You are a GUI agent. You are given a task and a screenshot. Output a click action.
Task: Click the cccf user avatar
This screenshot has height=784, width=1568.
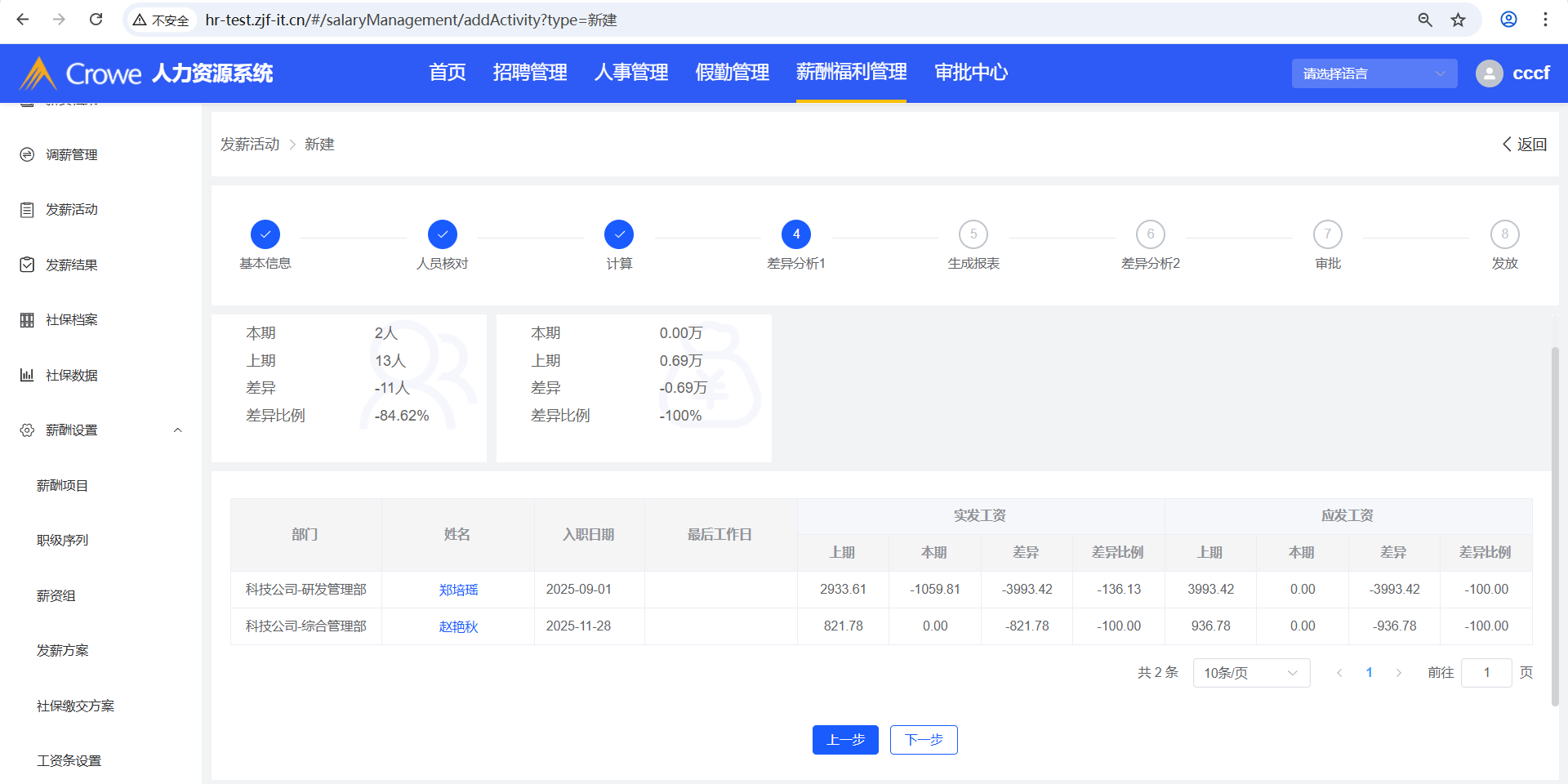[x=1489, y=73]
